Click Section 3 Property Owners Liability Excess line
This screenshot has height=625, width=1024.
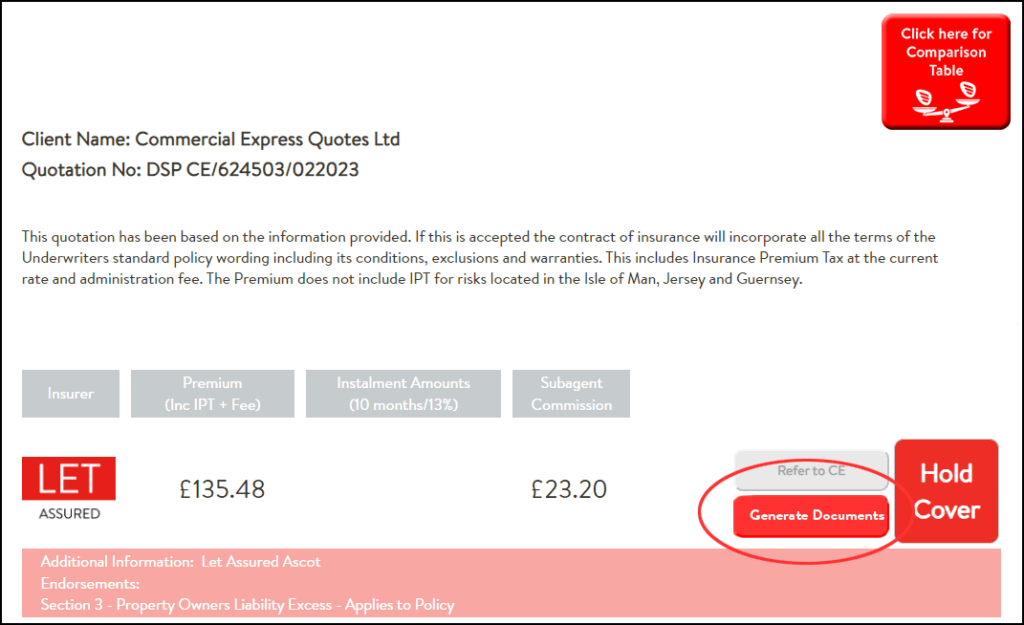[247, 605]
